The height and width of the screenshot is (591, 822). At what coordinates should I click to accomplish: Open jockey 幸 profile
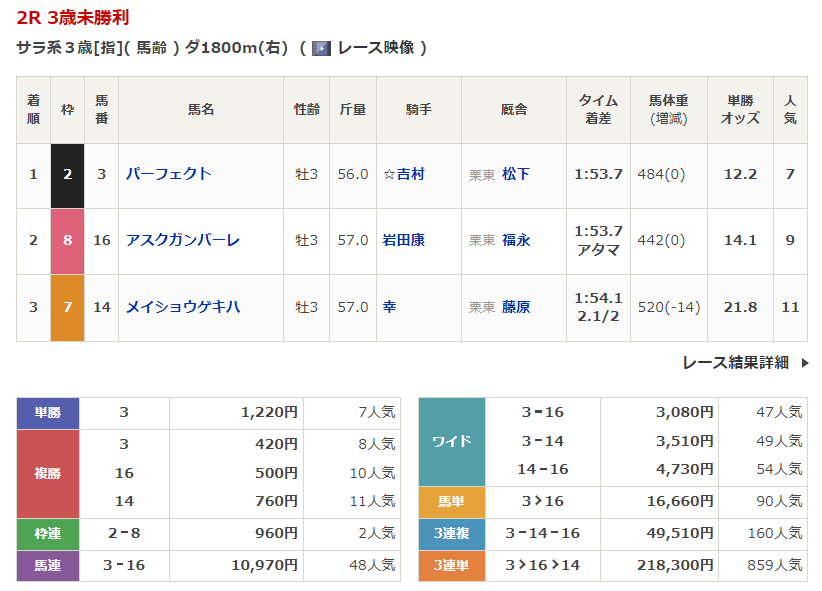click(390, 307)
